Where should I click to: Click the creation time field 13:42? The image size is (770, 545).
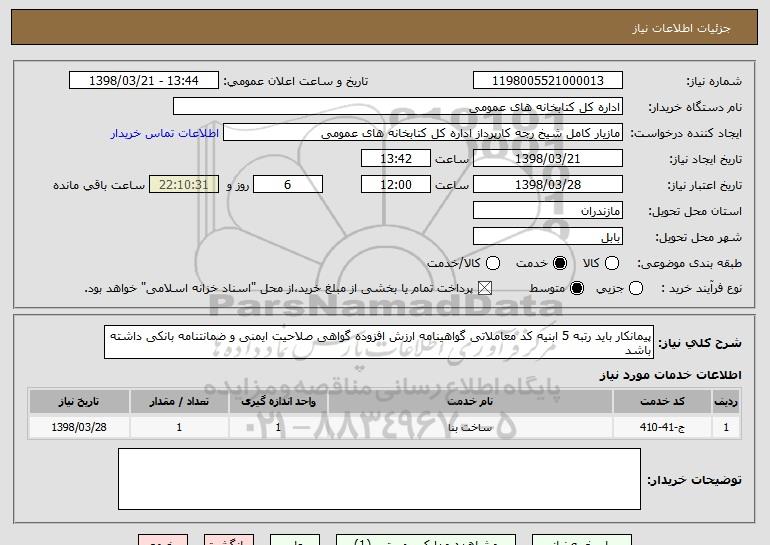tap(396, 159)
